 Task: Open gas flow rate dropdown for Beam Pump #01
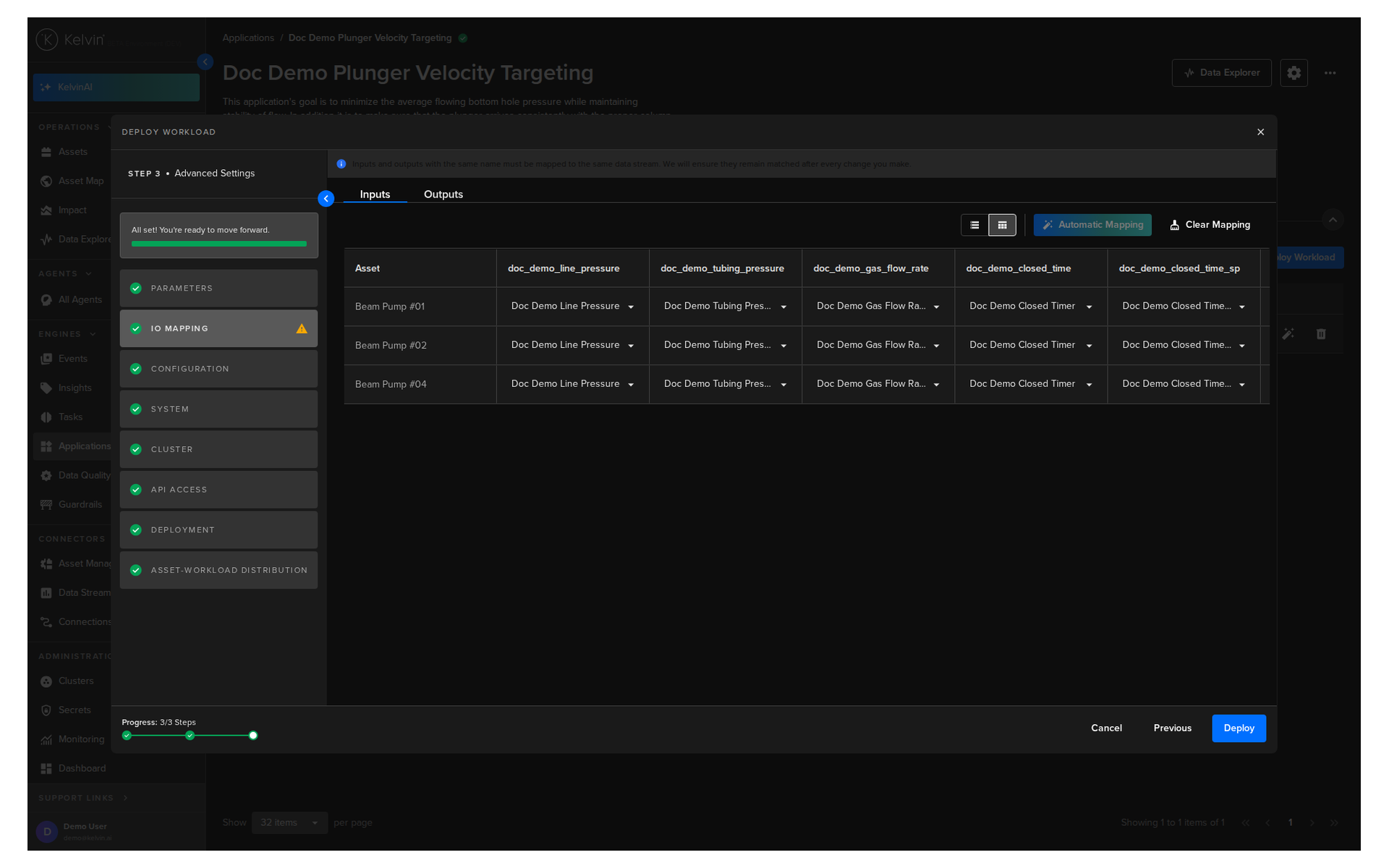click(x=878, y=306)
